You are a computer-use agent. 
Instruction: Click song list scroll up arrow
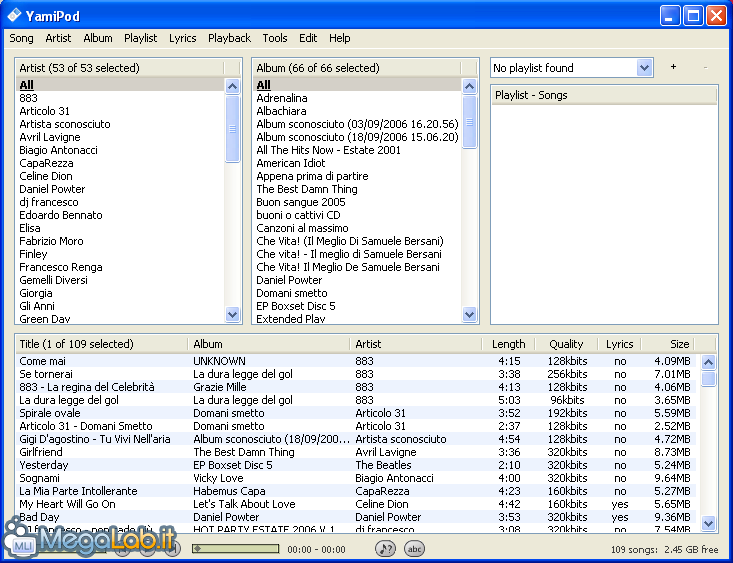click(709, 362)
